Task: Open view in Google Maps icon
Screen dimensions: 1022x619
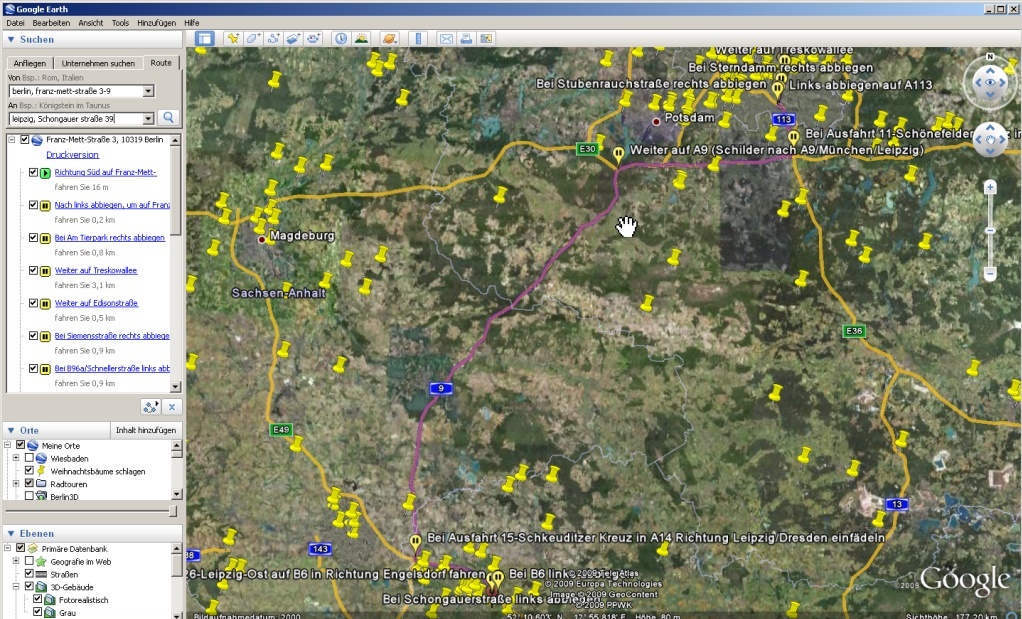Action: pyautogui.click(x=486, y=39)
